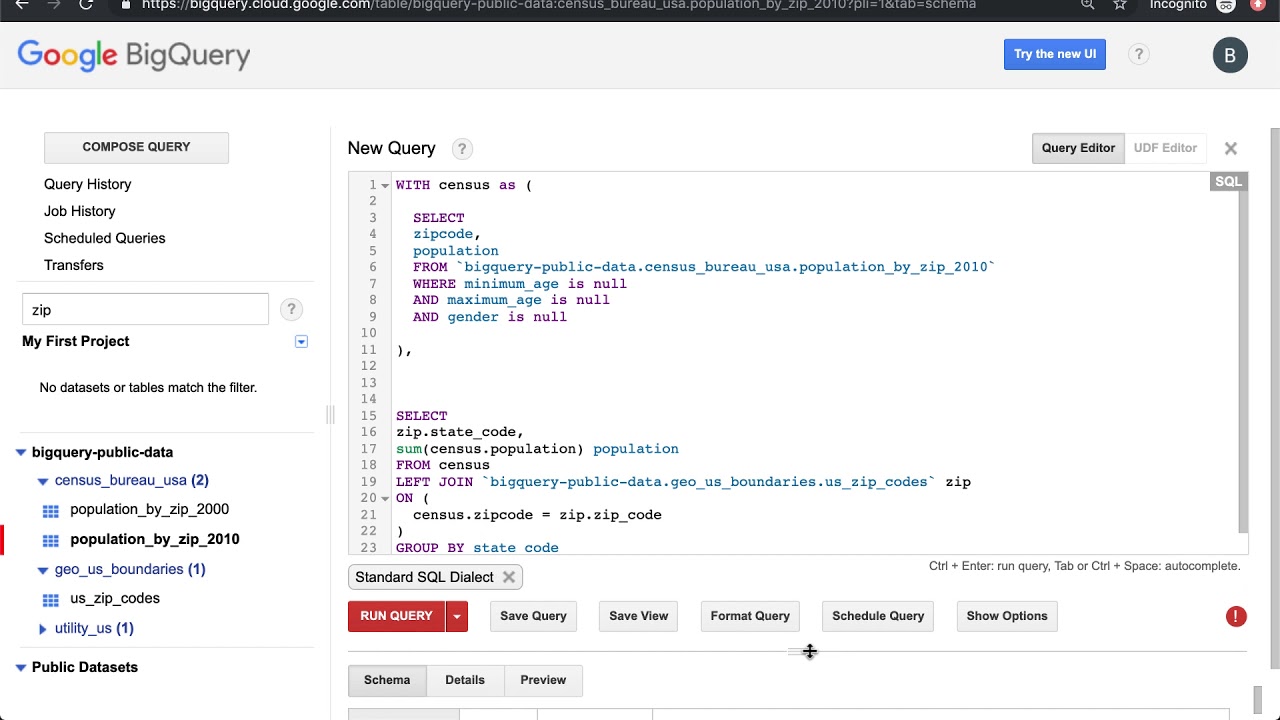
Task: Click the browser address bar URL
Action: pos(559,5)
